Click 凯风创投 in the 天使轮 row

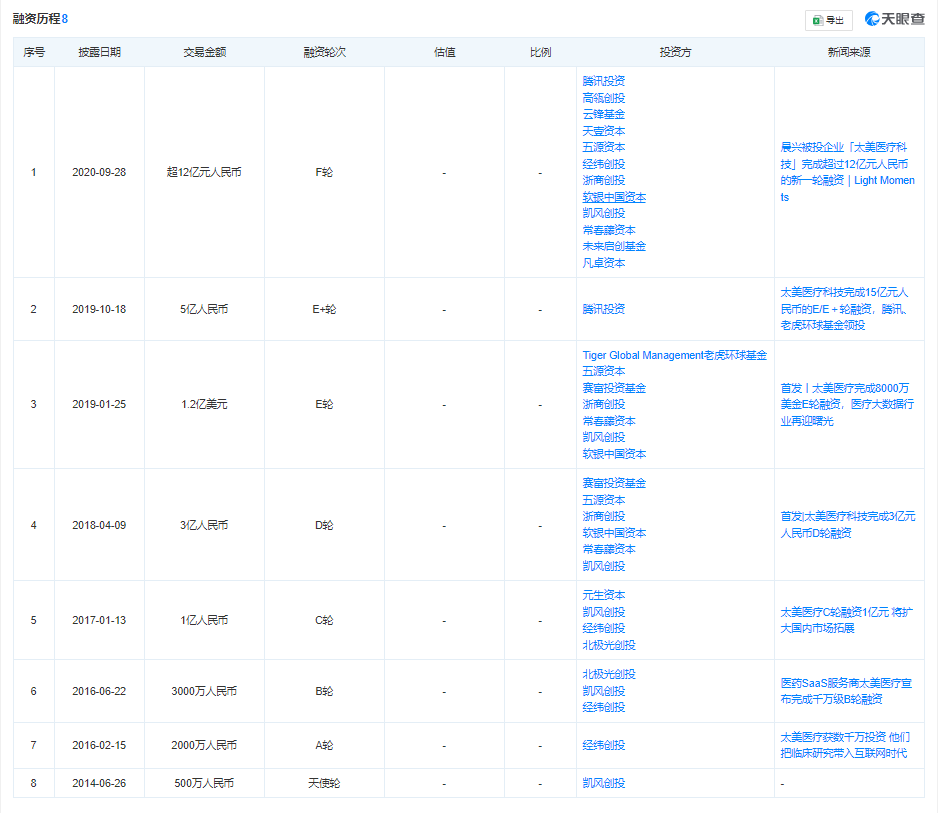click(603, 783)
